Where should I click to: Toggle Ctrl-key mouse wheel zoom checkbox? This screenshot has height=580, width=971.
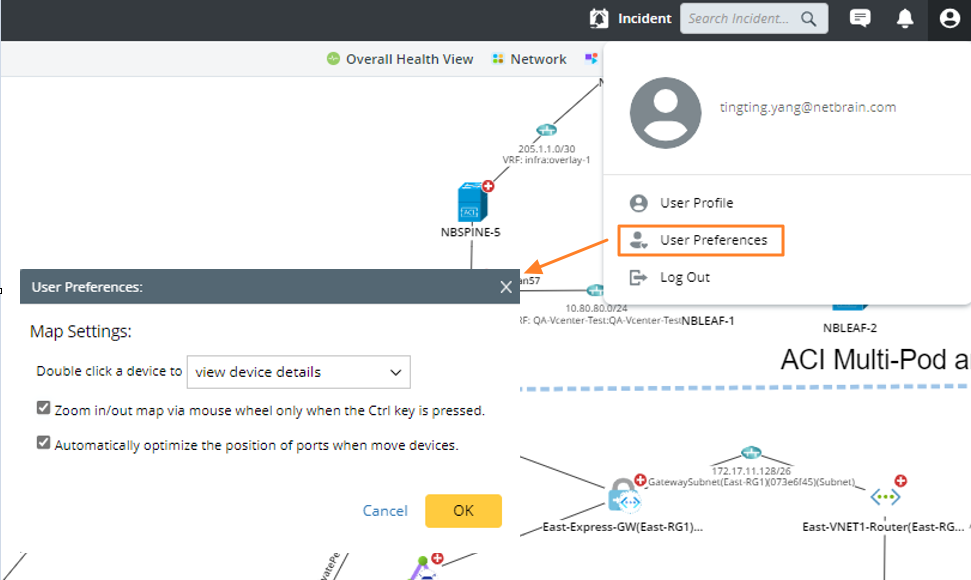point(43,408)
